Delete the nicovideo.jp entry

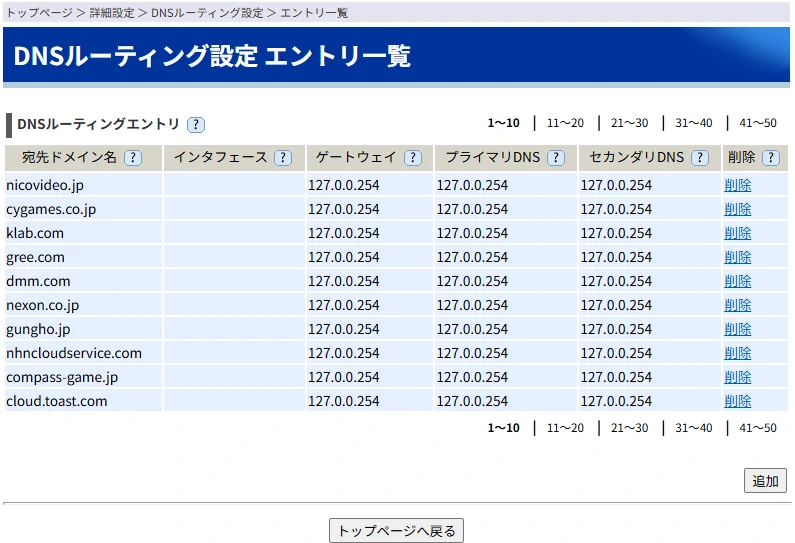pyautogui.click(x=737, y=185)
